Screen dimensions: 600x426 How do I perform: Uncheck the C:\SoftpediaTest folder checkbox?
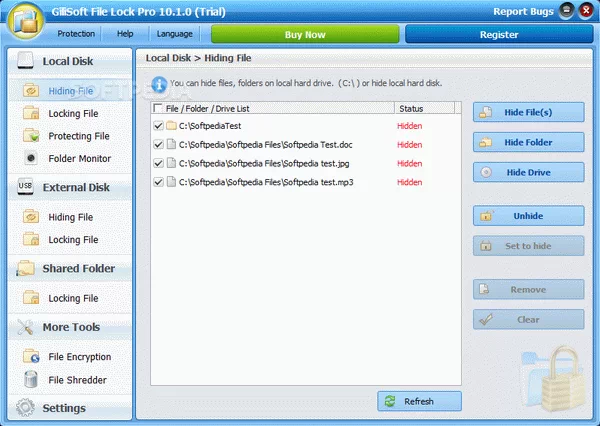click(159, 126)
